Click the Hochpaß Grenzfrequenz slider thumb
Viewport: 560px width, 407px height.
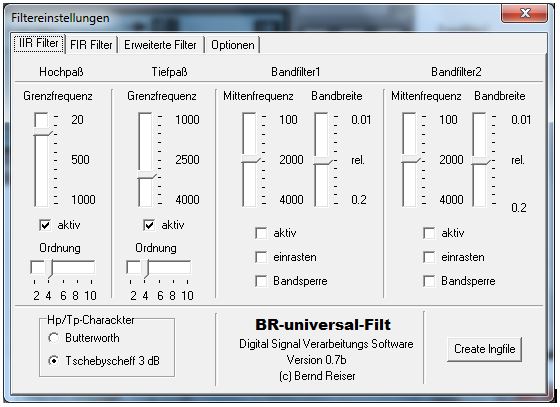click(43, 132)
